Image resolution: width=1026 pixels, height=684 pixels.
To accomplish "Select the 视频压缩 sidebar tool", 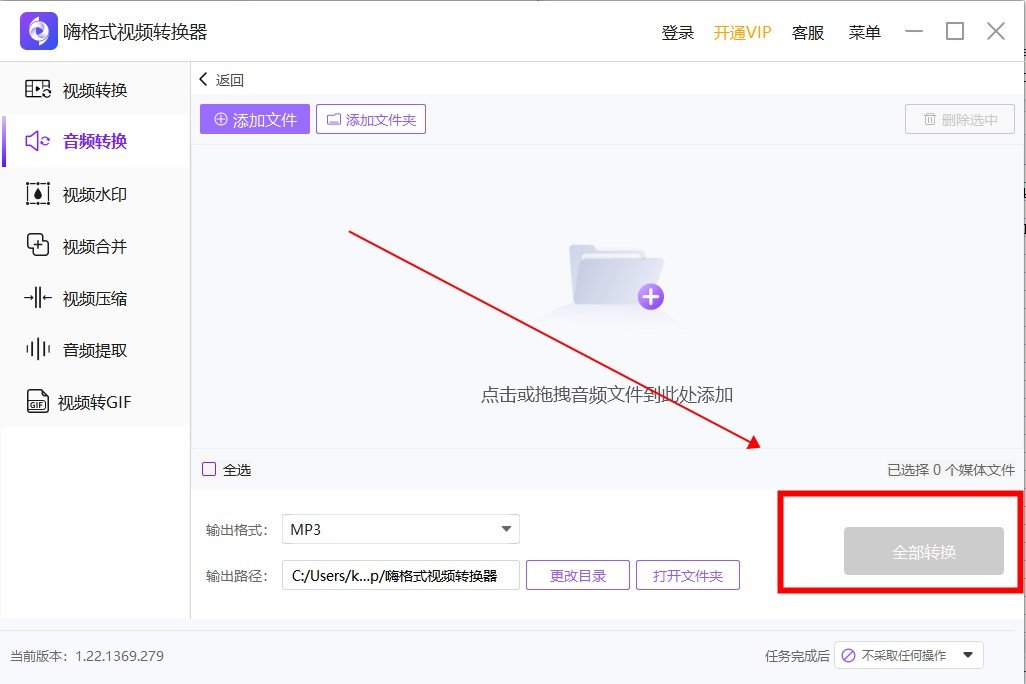I will click(85, 297).
